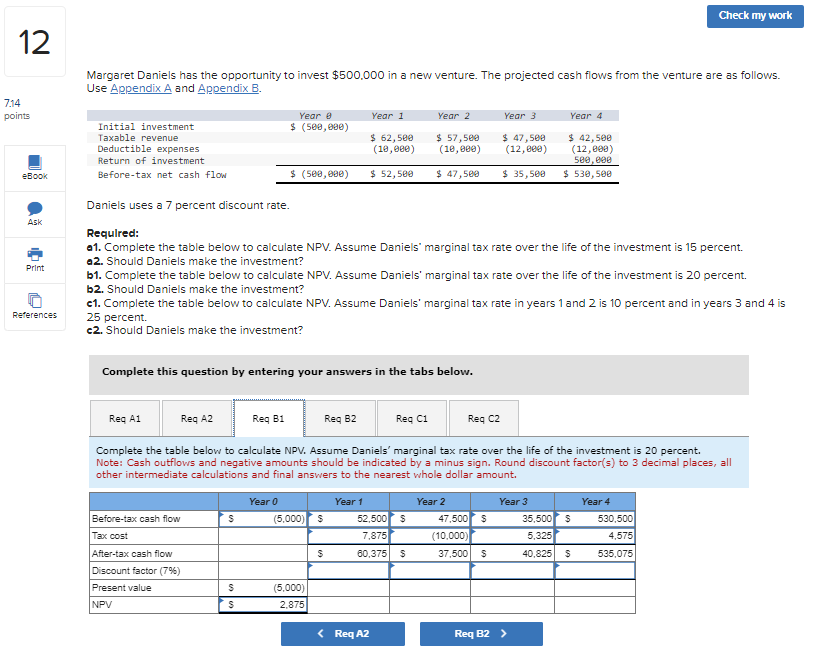This screenshot has height=664, width=817.
Task: Switch to the Req C2 tab
Action: pyautogui.click(x=484, y=419)
